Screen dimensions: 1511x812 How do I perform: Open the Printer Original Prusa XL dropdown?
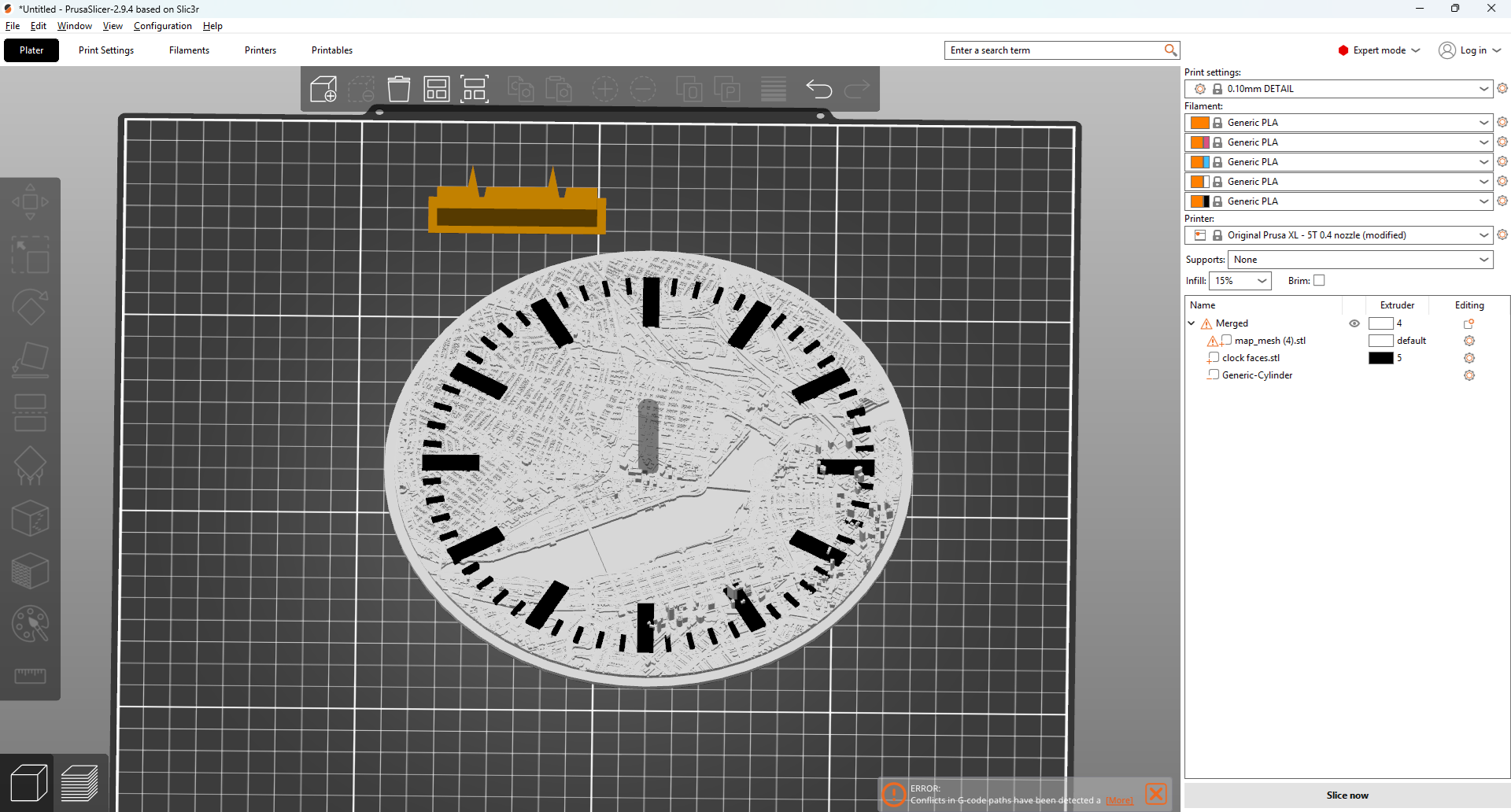pyautogui.click(x=1339, y=235)
